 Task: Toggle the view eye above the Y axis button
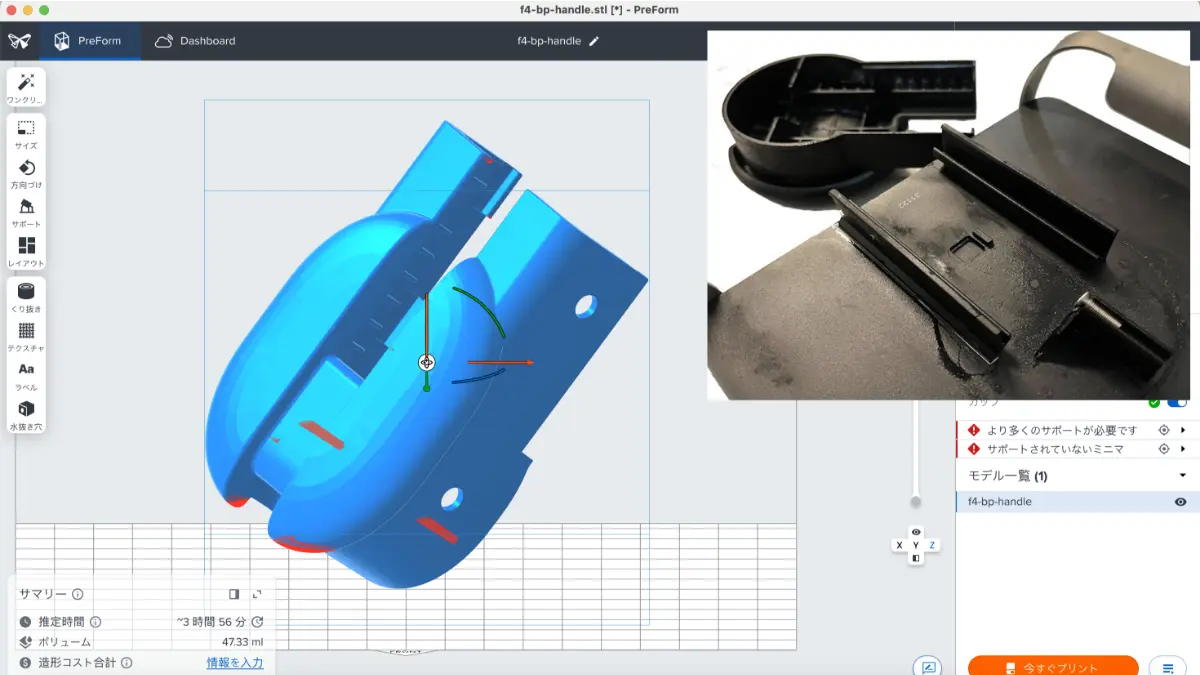tap(915, 532)
